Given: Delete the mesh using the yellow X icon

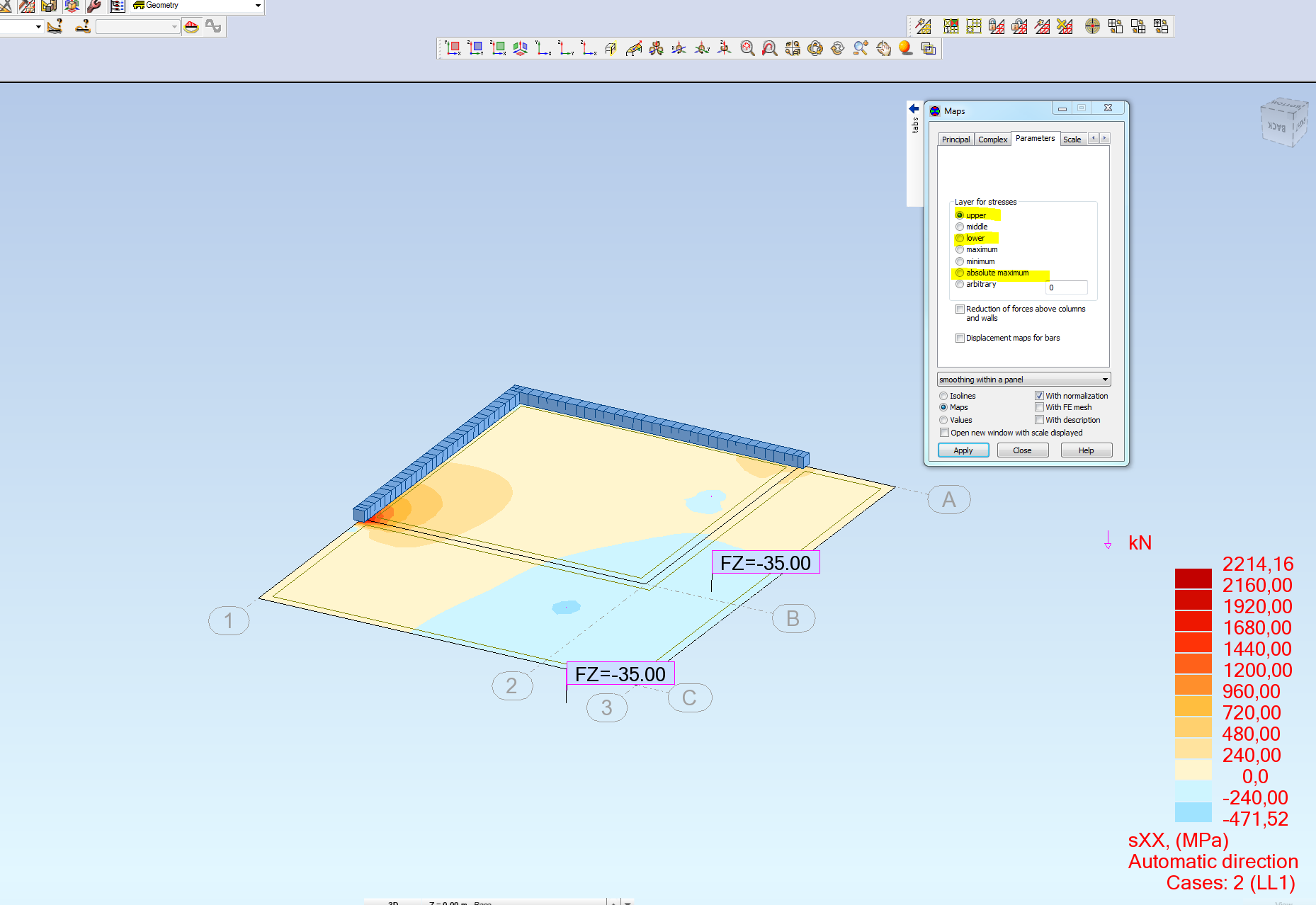Looking at the screenshot, I should 1063,26.
